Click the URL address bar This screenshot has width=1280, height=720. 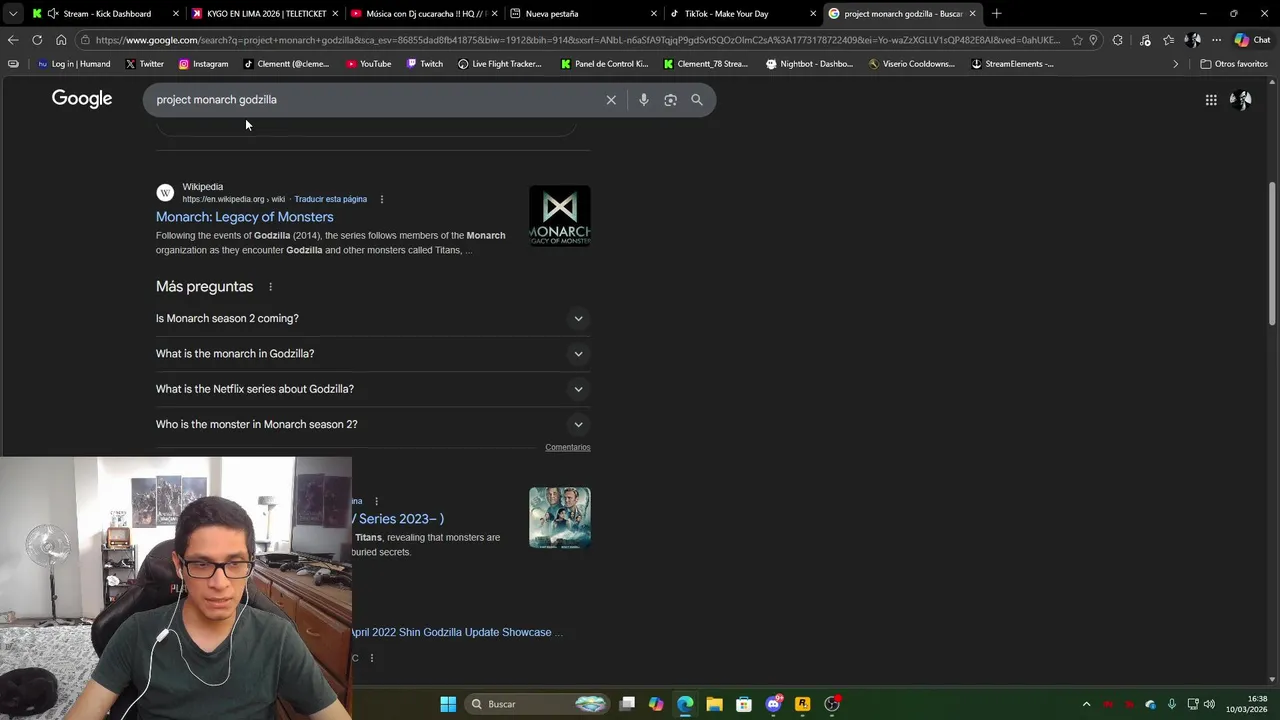click(x=578, y=40)
